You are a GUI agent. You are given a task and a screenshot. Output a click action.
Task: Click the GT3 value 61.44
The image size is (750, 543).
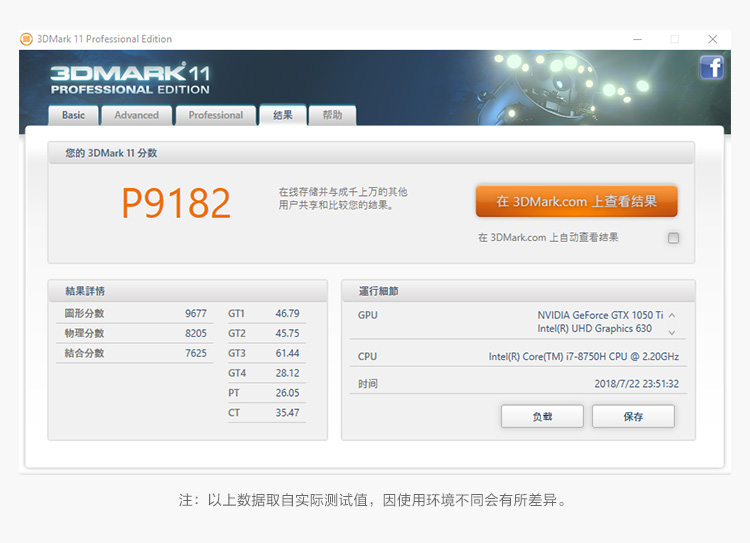click(x=287, y=353)
